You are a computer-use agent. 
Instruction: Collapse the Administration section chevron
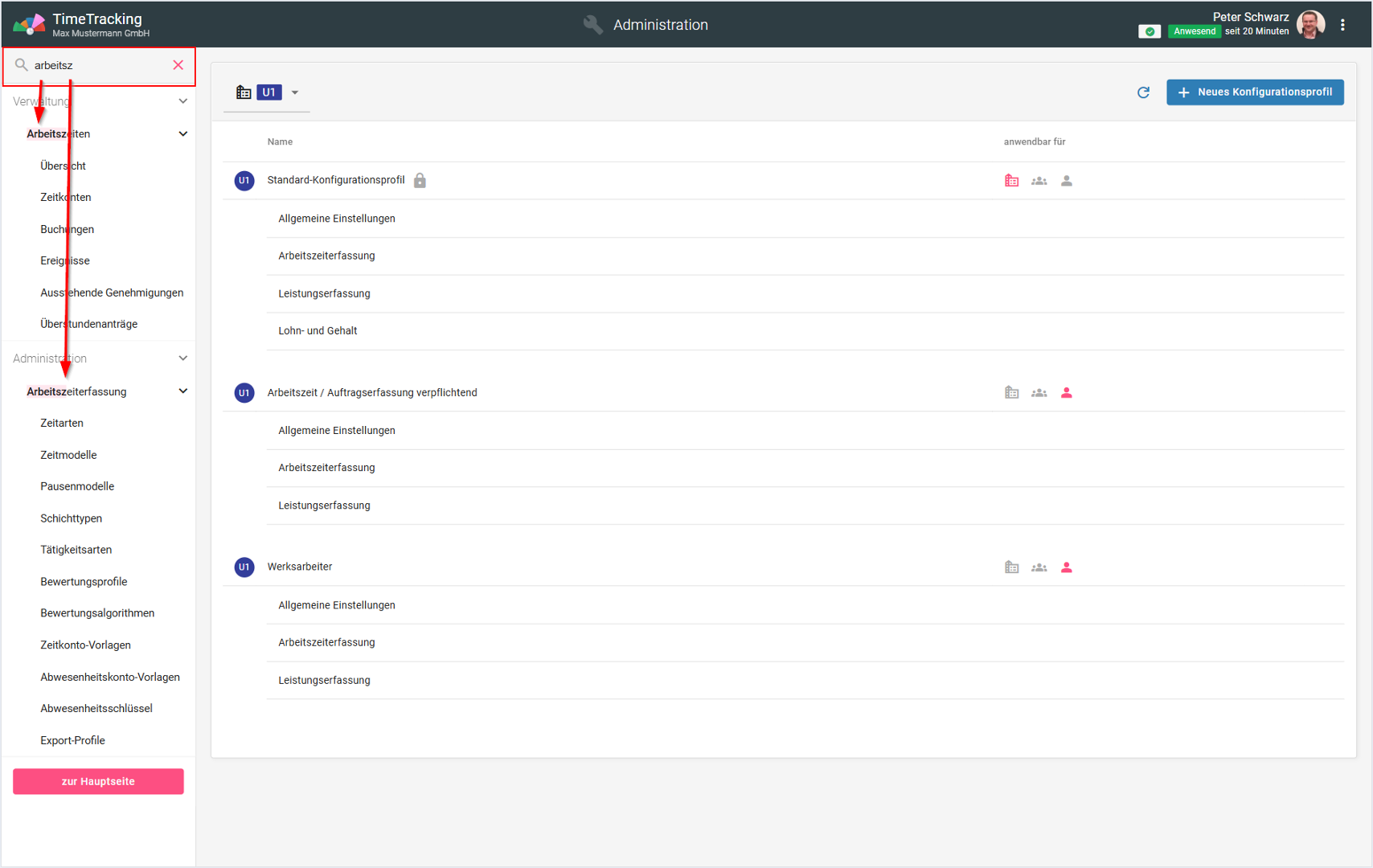[182, 358]
